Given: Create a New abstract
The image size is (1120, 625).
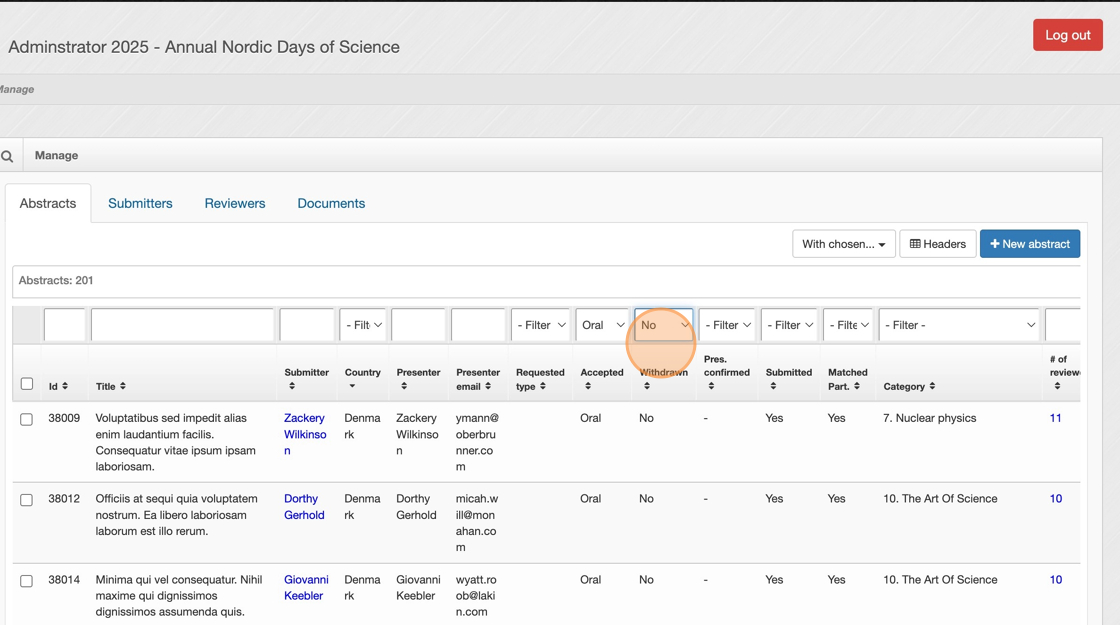Looking at the screenshot, I should pos(1029,244).
